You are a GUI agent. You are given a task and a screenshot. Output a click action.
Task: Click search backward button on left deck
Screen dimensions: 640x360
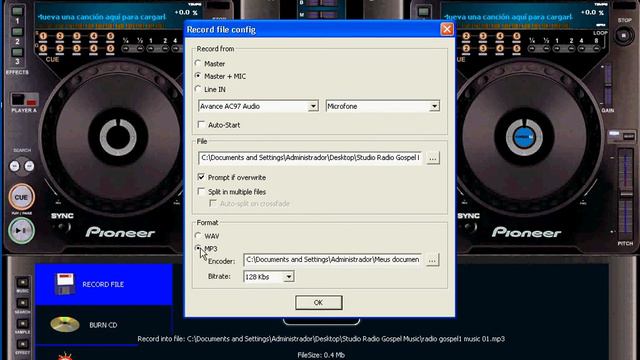15,166
